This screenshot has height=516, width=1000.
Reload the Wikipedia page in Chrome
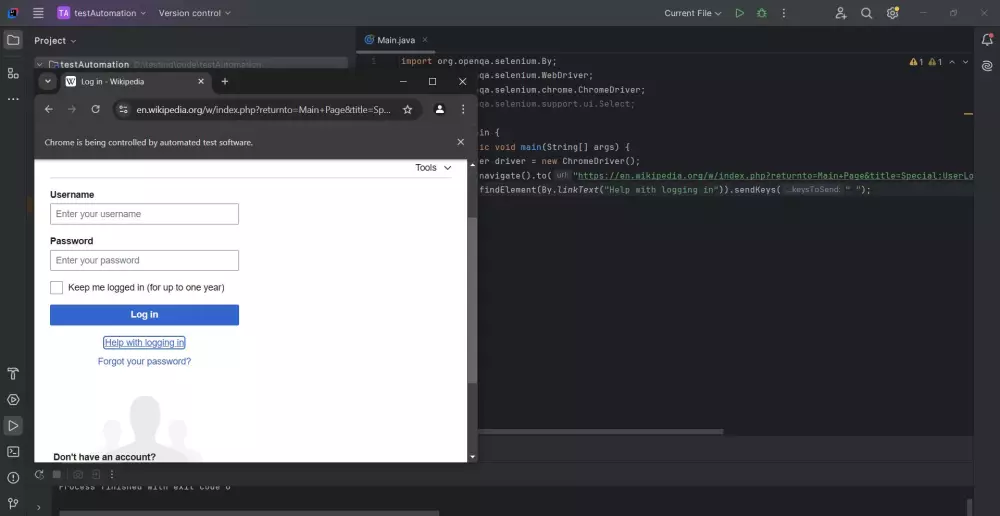coord(96,109)
